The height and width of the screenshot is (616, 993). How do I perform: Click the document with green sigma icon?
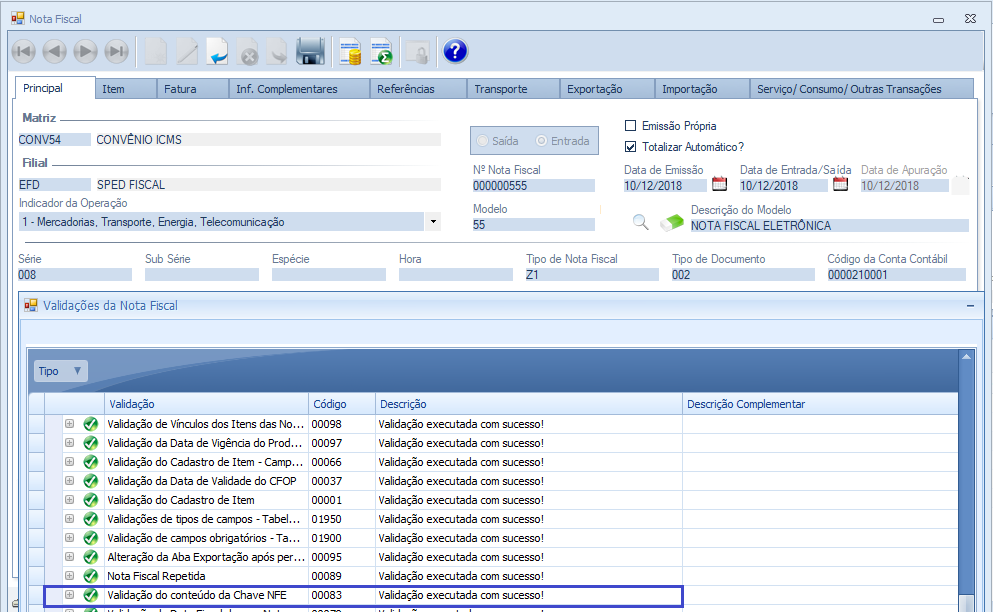(x=381, y=51)
